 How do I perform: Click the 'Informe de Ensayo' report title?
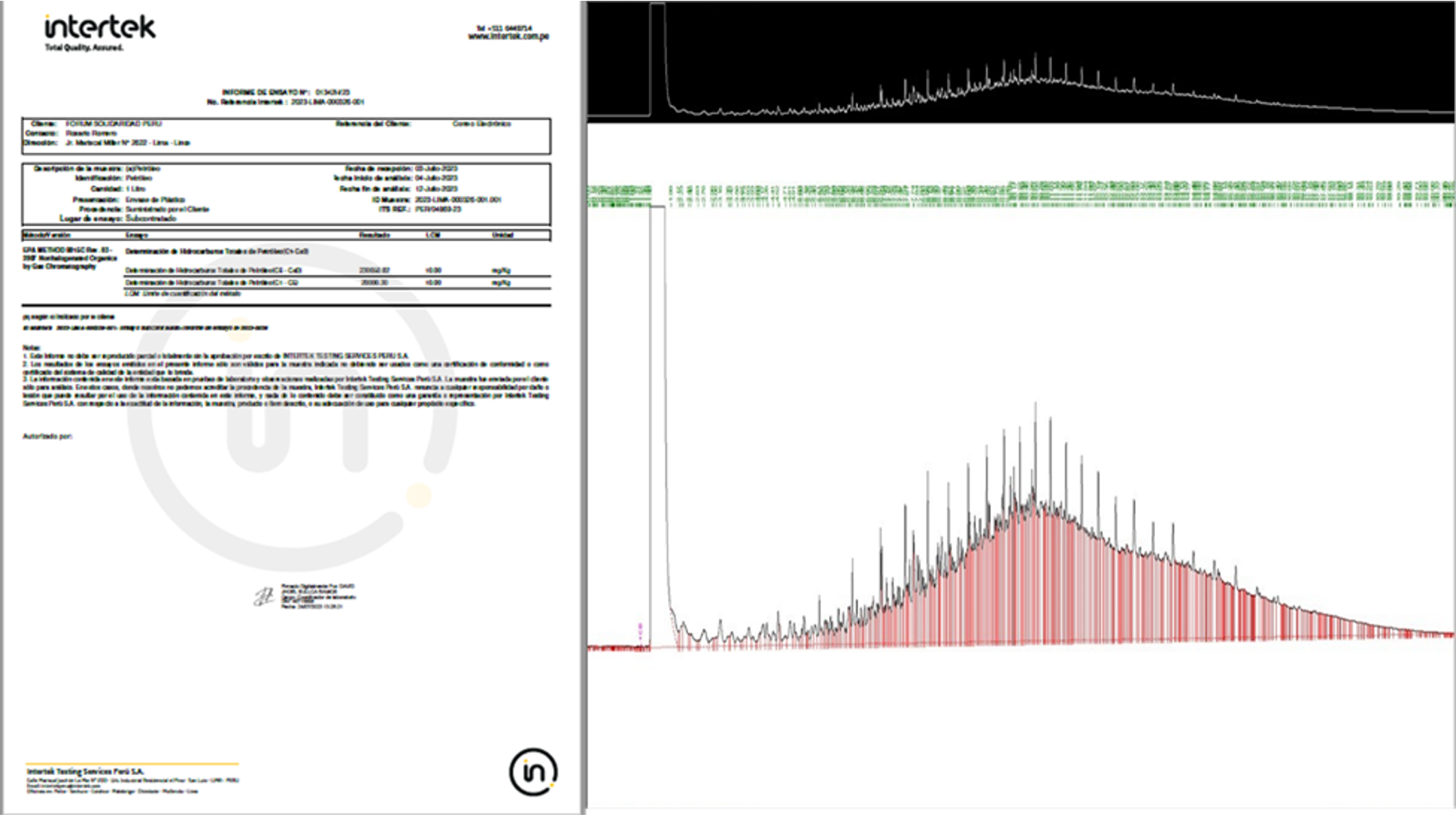285,92
